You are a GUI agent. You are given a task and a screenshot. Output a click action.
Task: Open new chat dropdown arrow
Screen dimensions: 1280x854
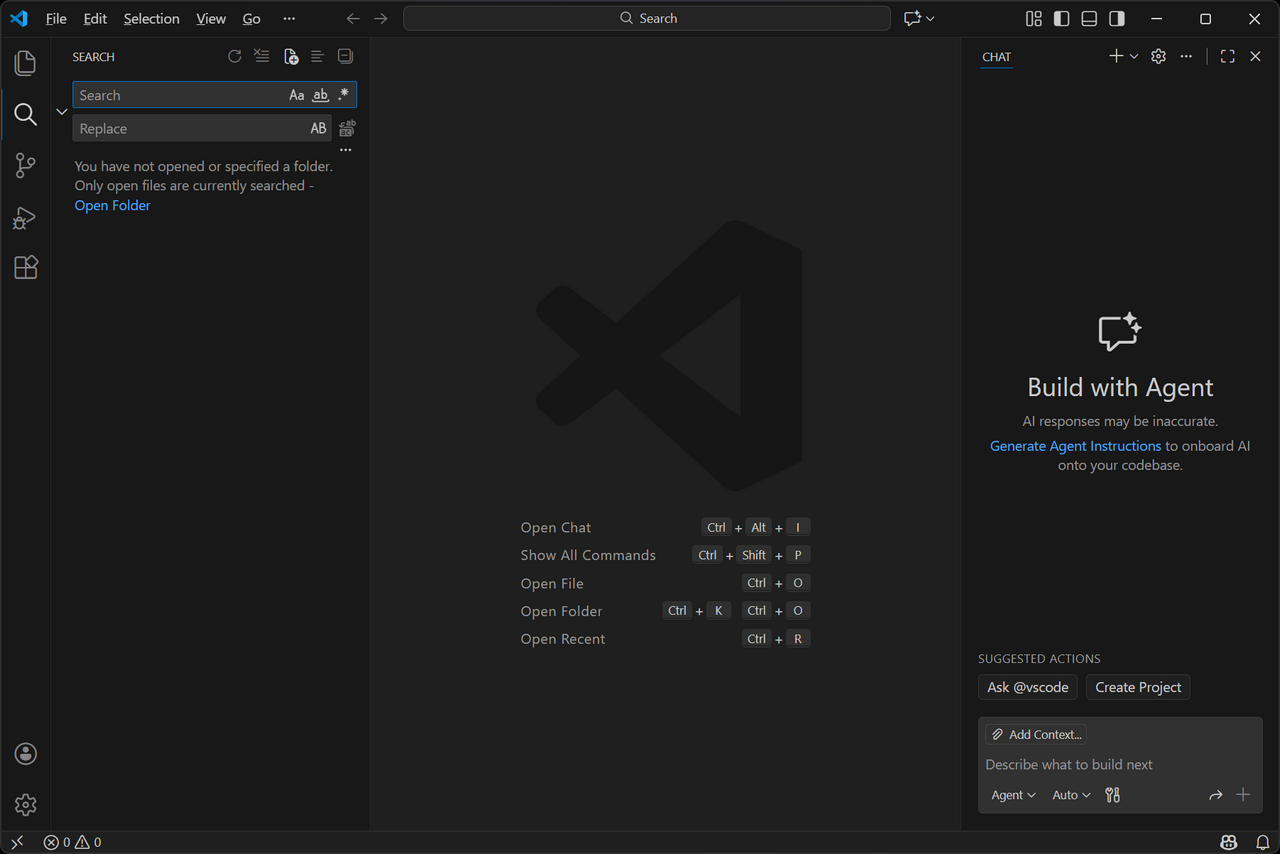point(1134,57)
